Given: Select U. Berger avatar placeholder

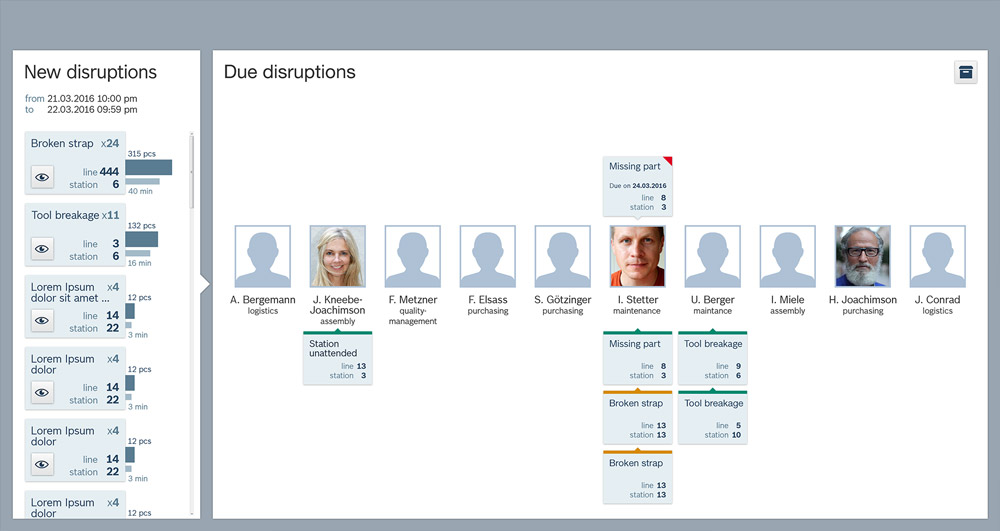Looking at the screenshot, I should tap(712, 256).
